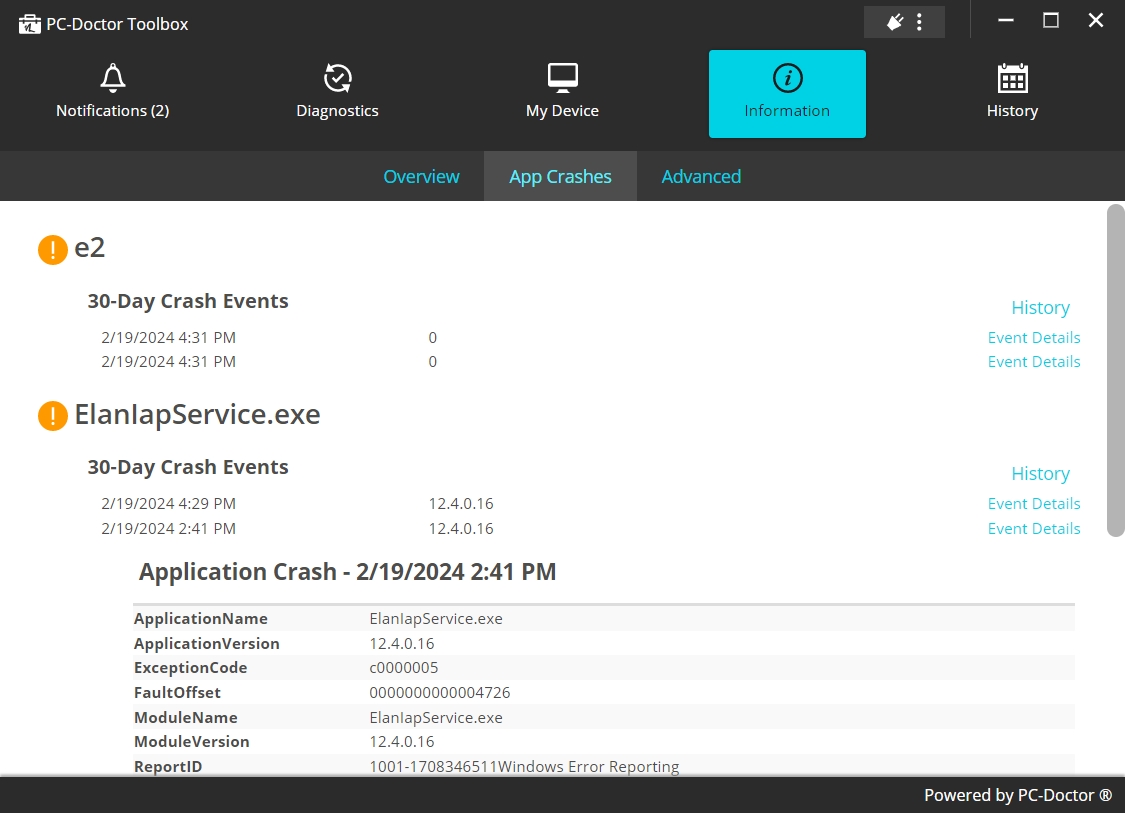Click the ModuleName value ElanIapService.exe

pyautogui.click(x=436, y=718)
